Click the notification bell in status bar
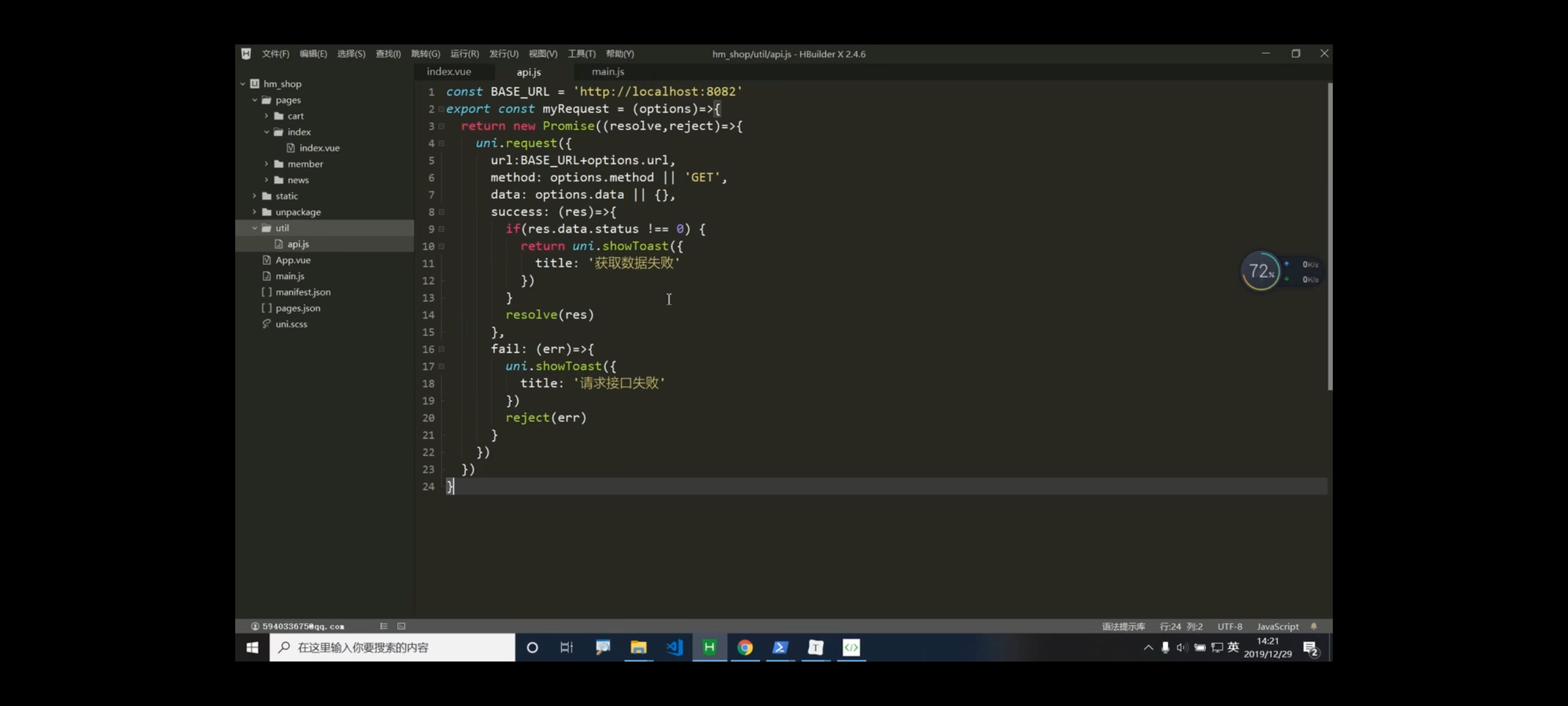The width and height of the screenshot is (1568, 706). tap(1314, 626)
